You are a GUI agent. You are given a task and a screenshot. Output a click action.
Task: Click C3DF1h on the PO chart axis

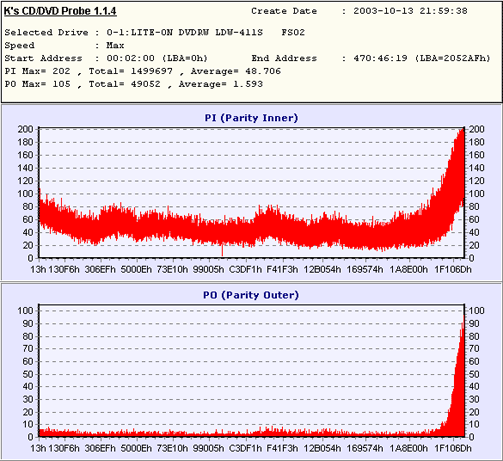pyautogui.click(x=245, y=448)
